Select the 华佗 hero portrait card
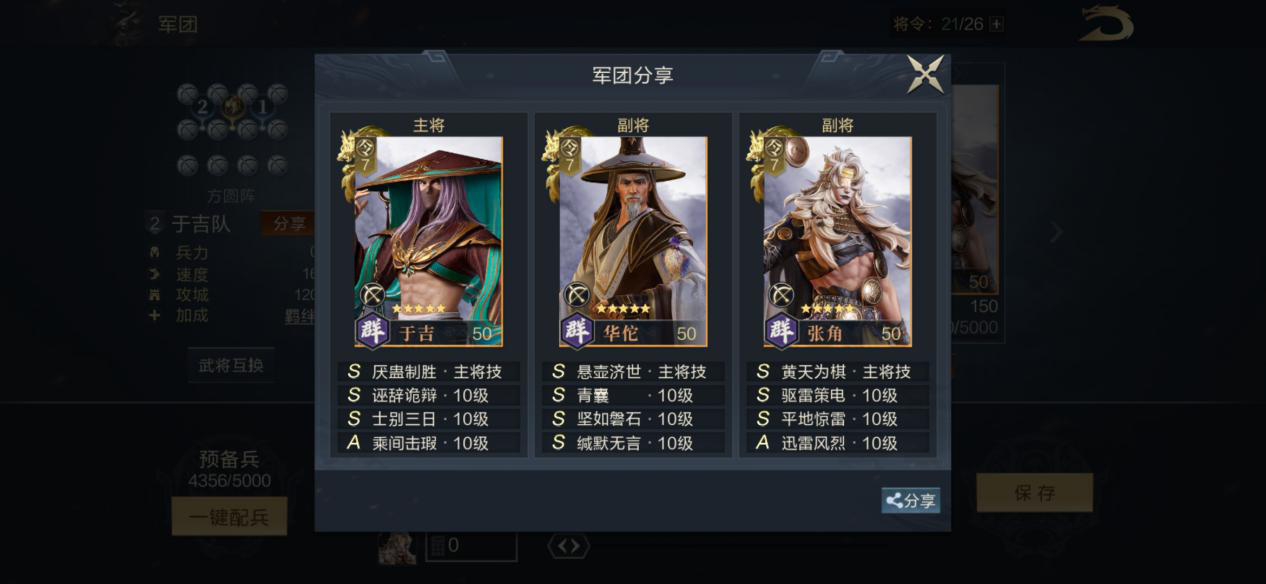1266x584 pixels. 633,241
